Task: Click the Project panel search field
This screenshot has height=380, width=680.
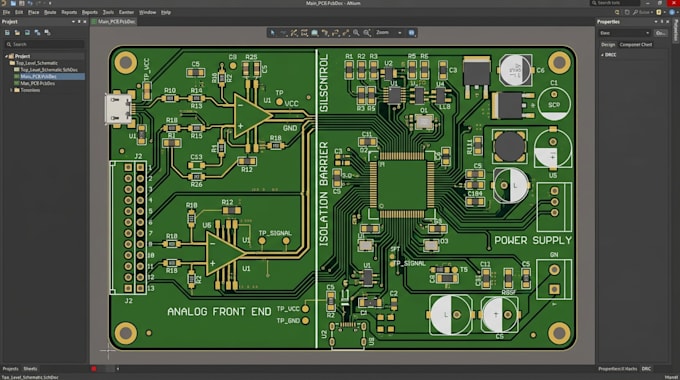Action: [x=45, y=44]
